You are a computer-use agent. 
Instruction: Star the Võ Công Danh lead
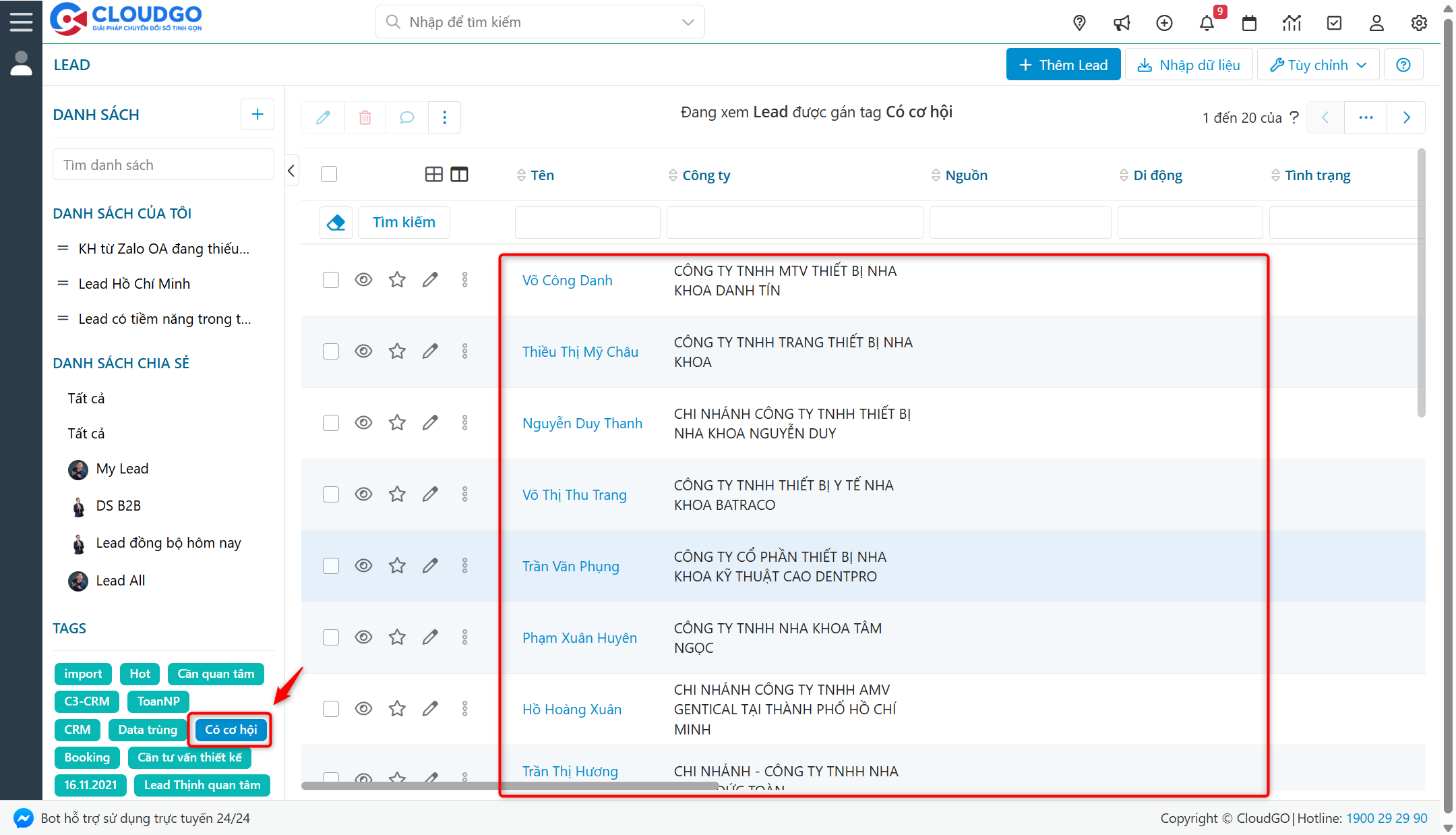pos(397,279)
